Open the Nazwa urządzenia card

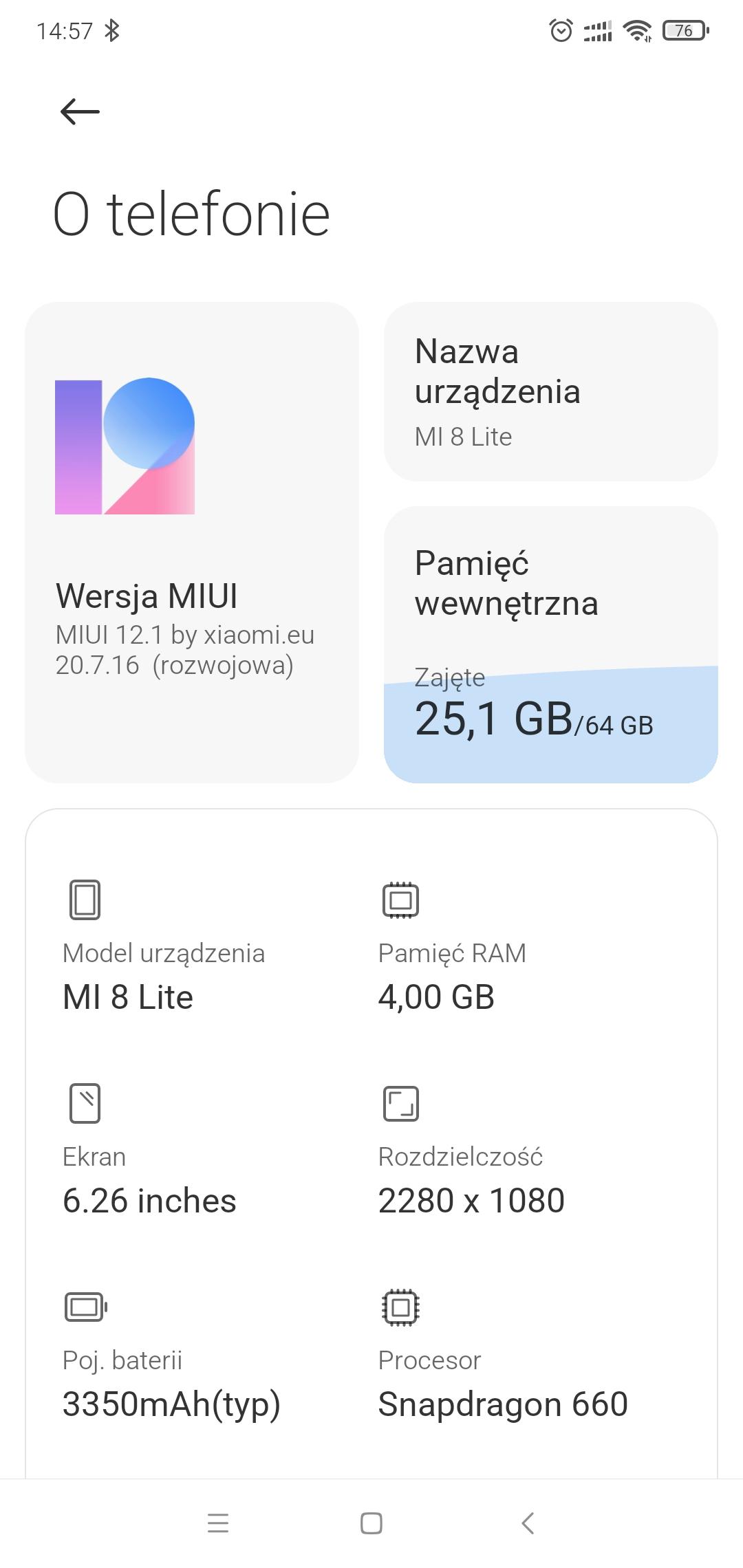click(x=550, y=391)
